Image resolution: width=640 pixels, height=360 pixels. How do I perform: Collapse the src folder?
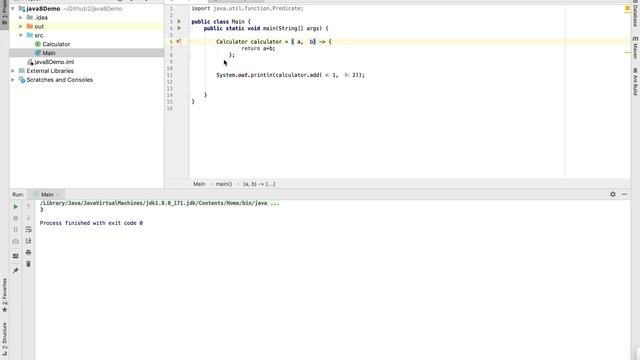point(21,35)
